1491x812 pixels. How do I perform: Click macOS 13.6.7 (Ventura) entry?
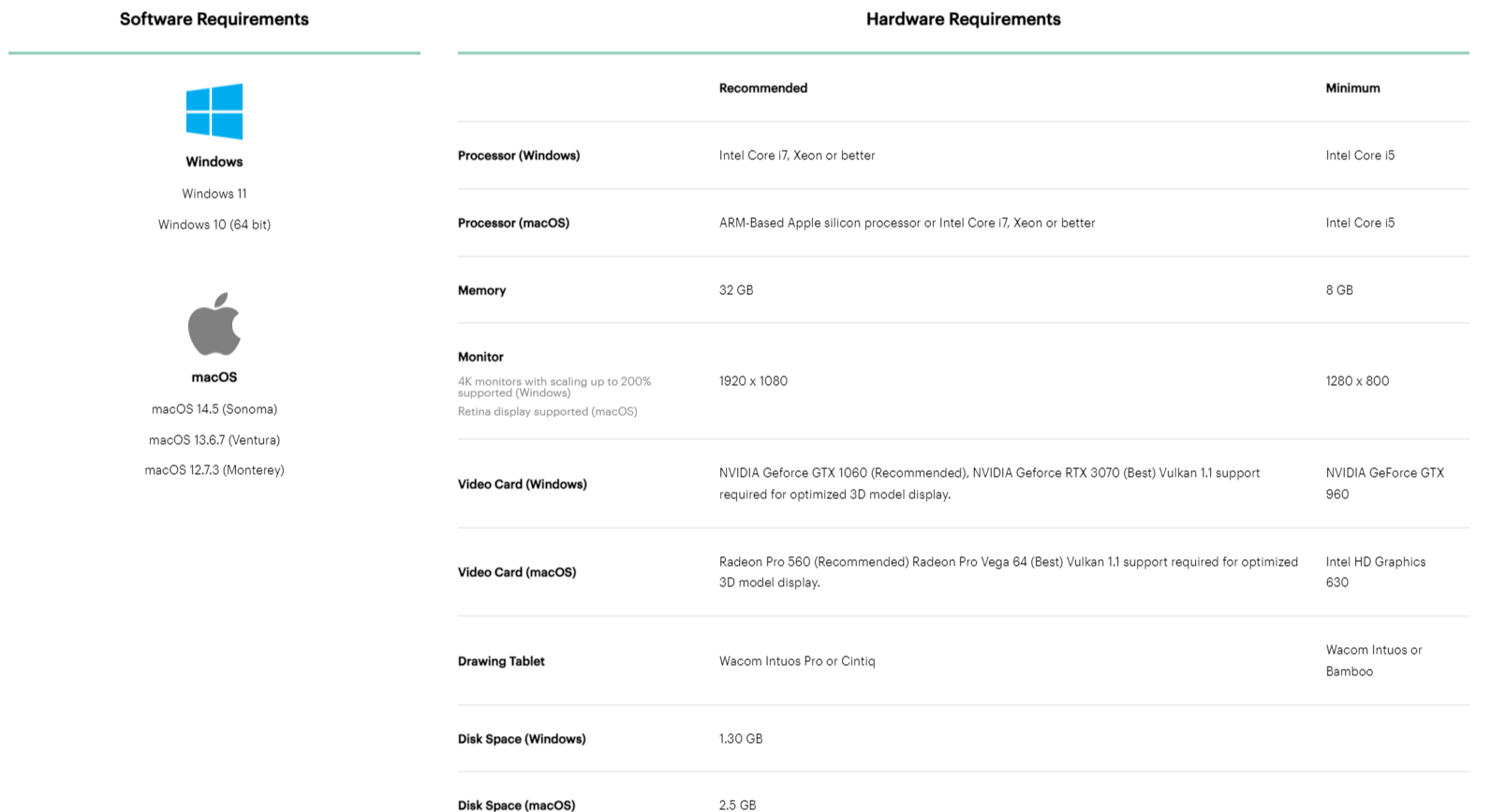[x=214, y=440]
